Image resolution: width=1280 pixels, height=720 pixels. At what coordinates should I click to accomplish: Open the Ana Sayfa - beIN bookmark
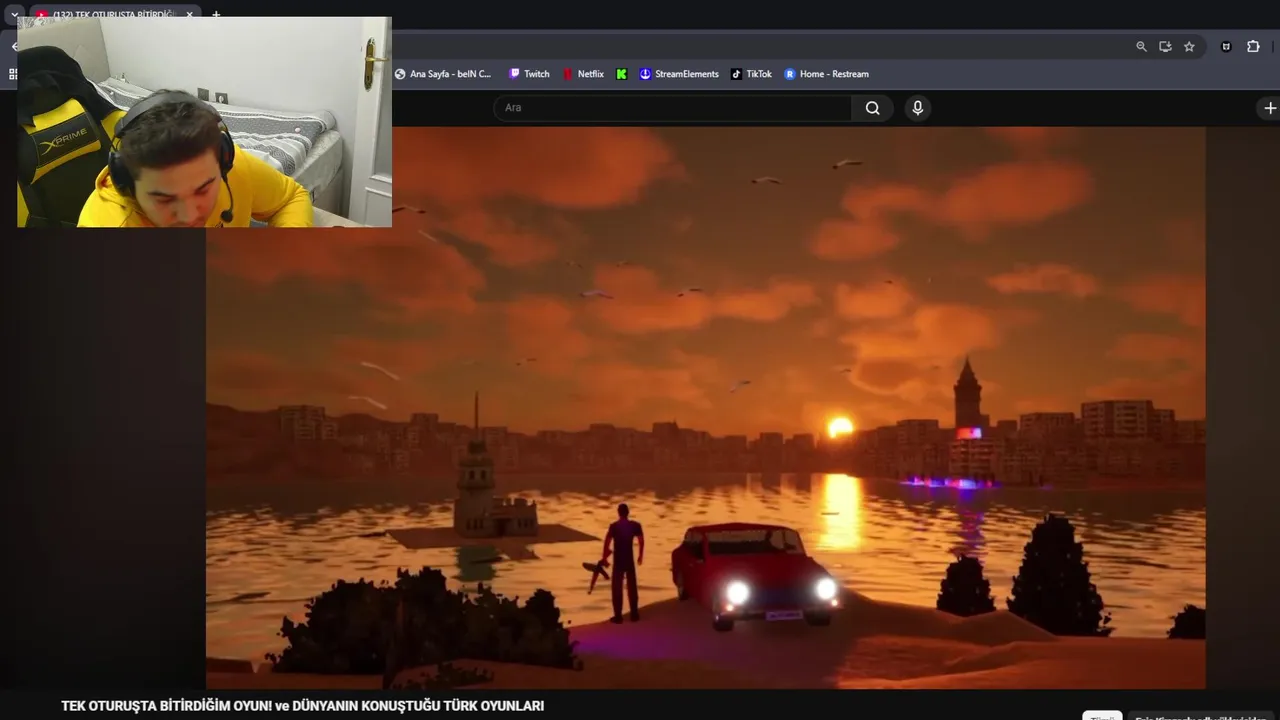pos(443,74)
